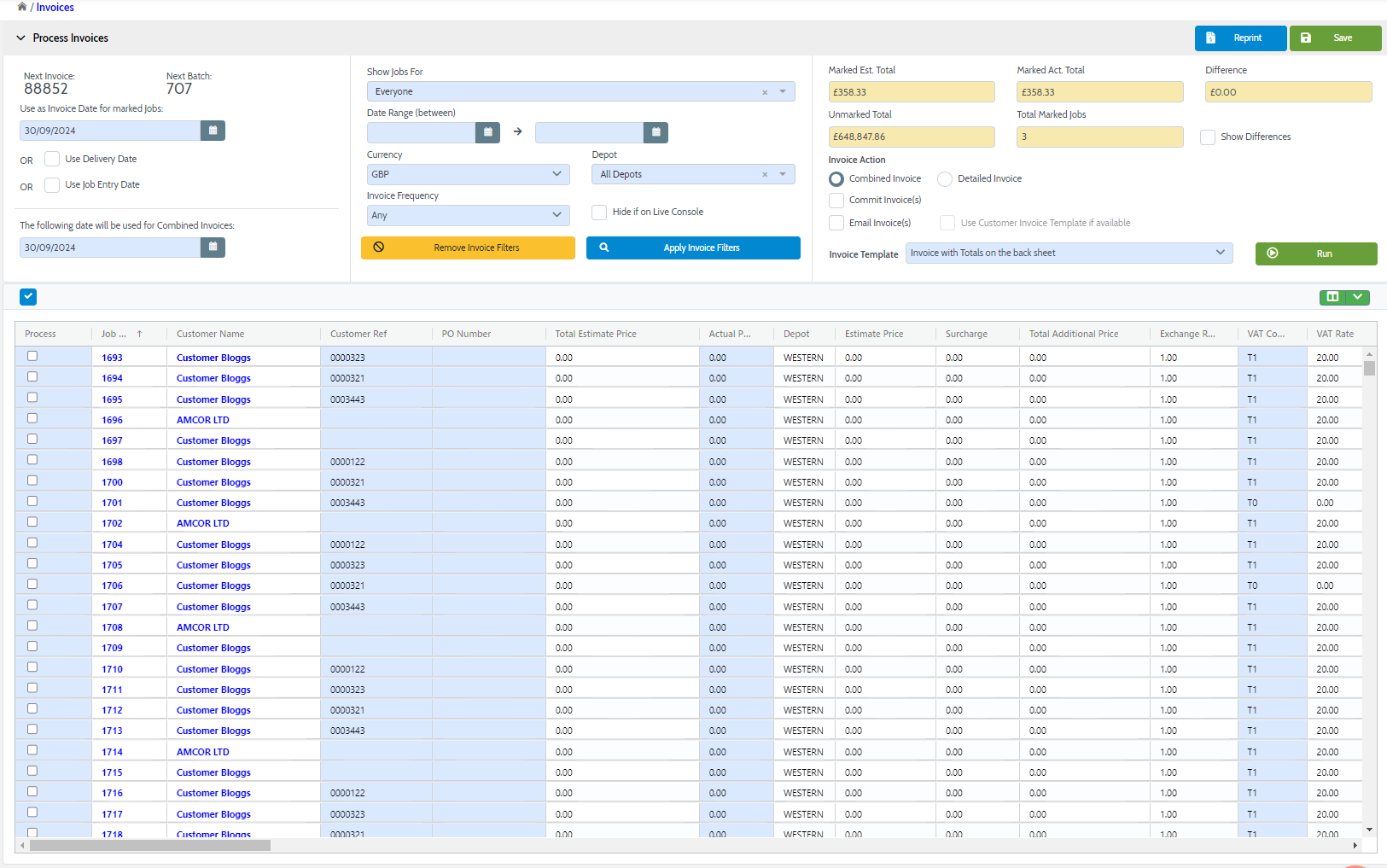Check process box for job 1693
The image size is (1387, 868).
tap(32, 356)
